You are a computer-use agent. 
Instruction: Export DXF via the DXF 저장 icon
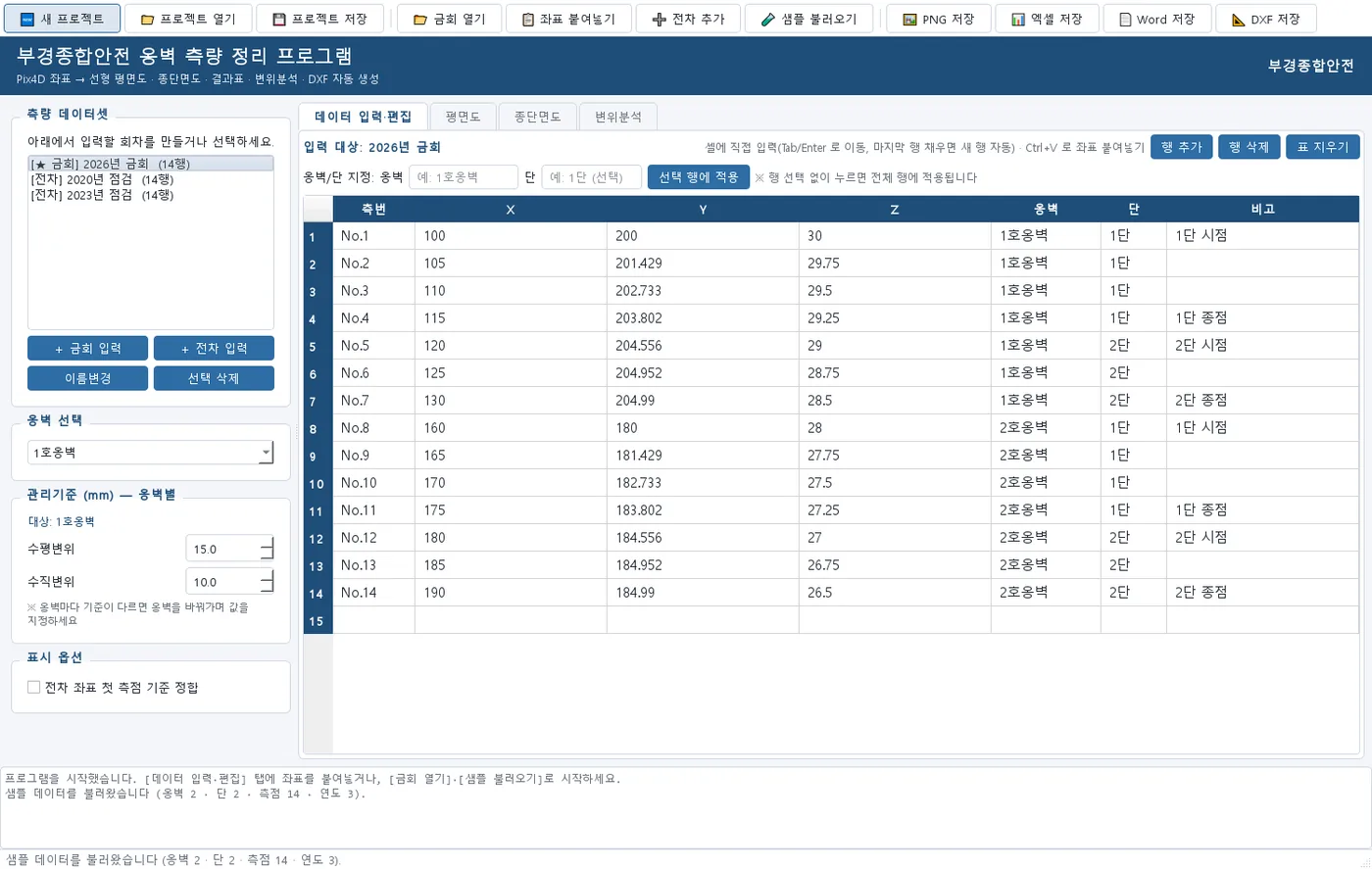click(1239, 20)
